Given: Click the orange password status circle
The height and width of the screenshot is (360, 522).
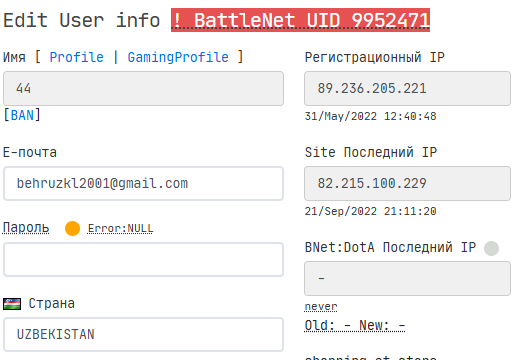Looking at the screenshot, I should click(x=72, y=229).
